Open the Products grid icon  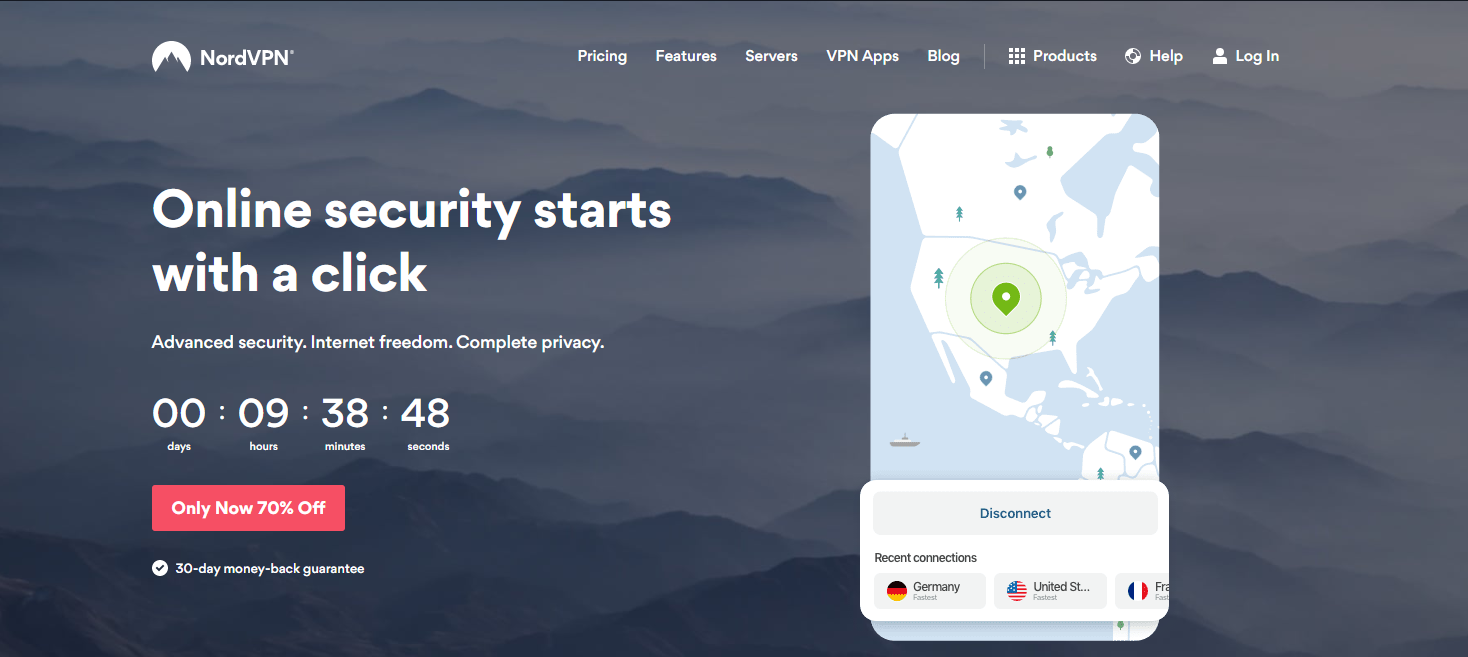[x=1016, y=55]
